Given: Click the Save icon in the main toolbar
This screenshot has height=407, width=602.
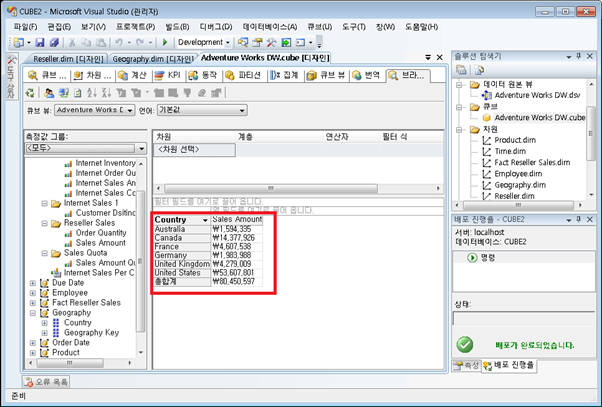Looking at the screenshot, I should [40, 42].
